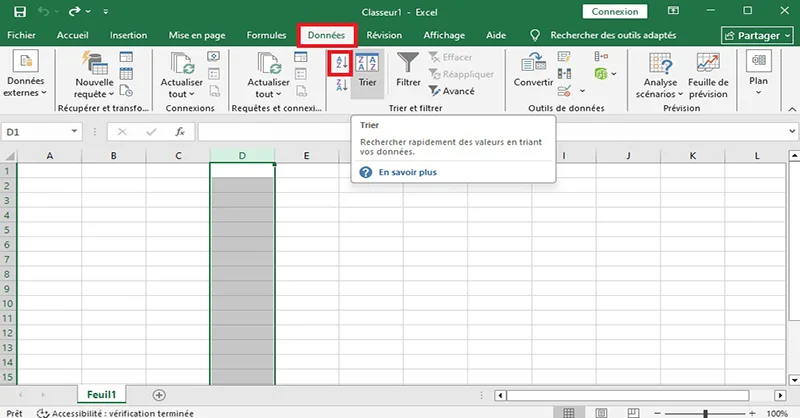Image resolution: width=800 pixels, height=418 pixels.
Task: Click the Connexion sign-in button
Action: [615, 12]
